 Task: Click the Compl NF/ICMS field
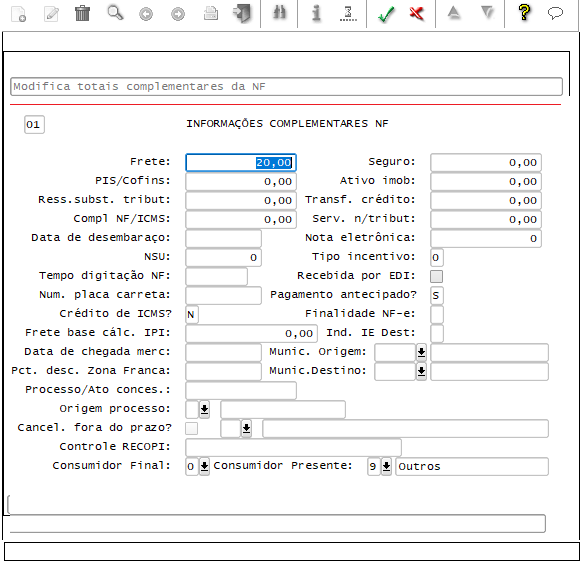[x=241, y=220]
